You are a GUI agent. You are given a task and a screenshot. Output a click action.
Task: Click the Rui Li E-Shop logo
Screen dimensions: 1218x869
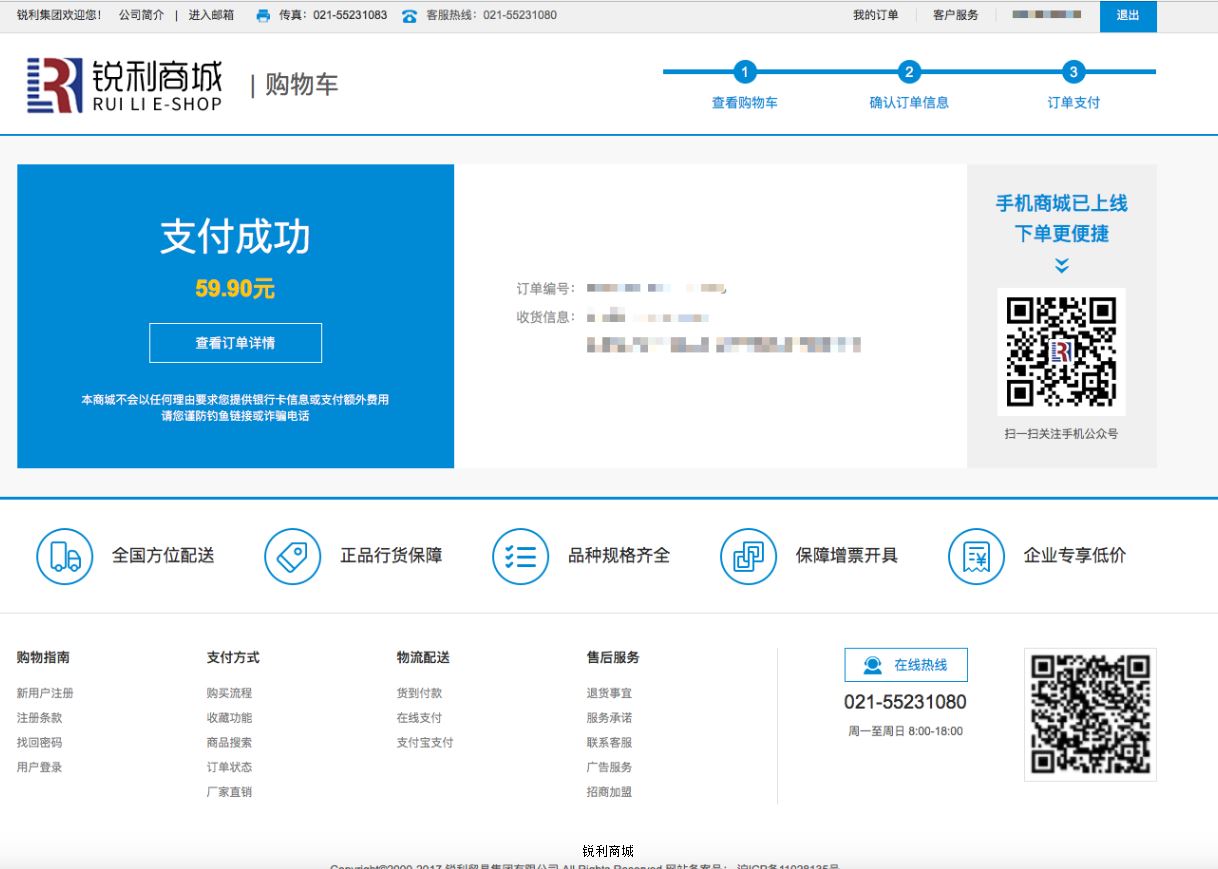click(x=124, y=85)
